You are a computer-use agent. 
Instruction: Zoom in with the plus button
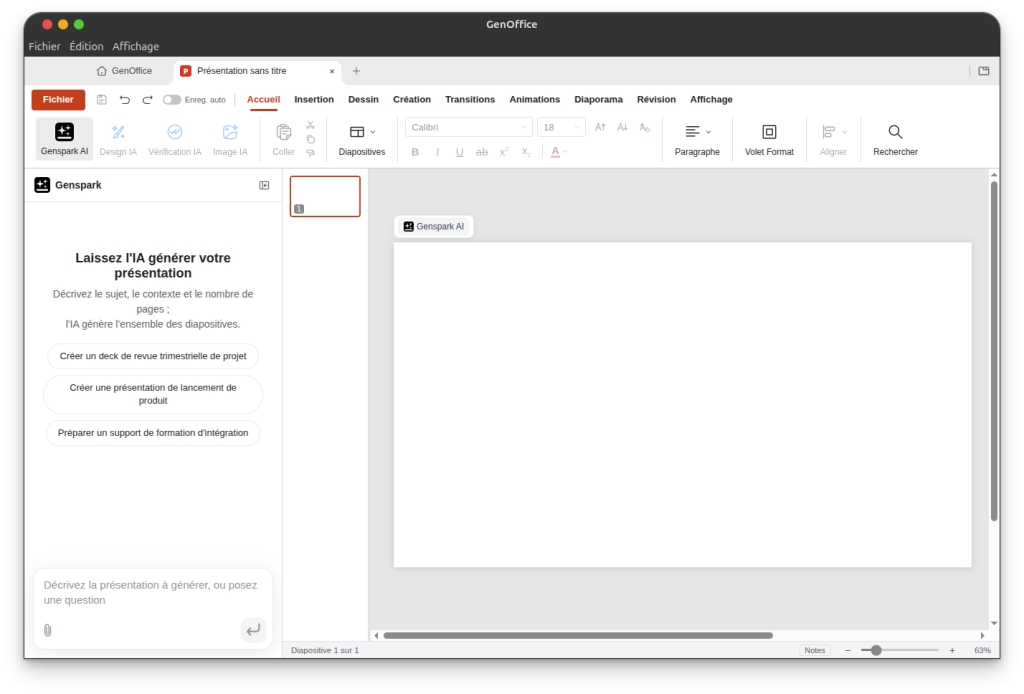click(x=952, y=650)
